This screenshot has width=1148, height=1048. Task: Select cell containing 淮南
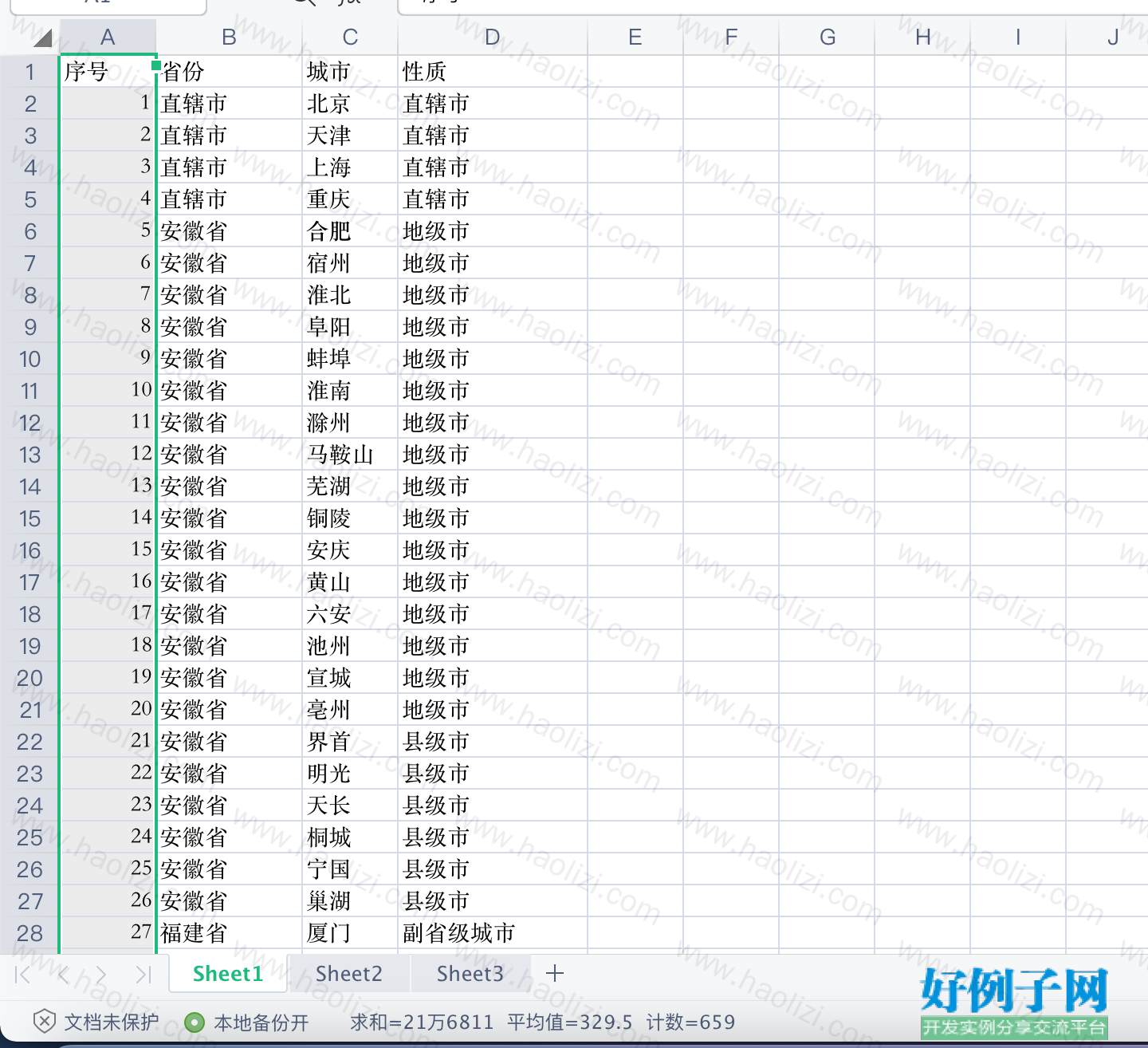[x=350, y=391]
